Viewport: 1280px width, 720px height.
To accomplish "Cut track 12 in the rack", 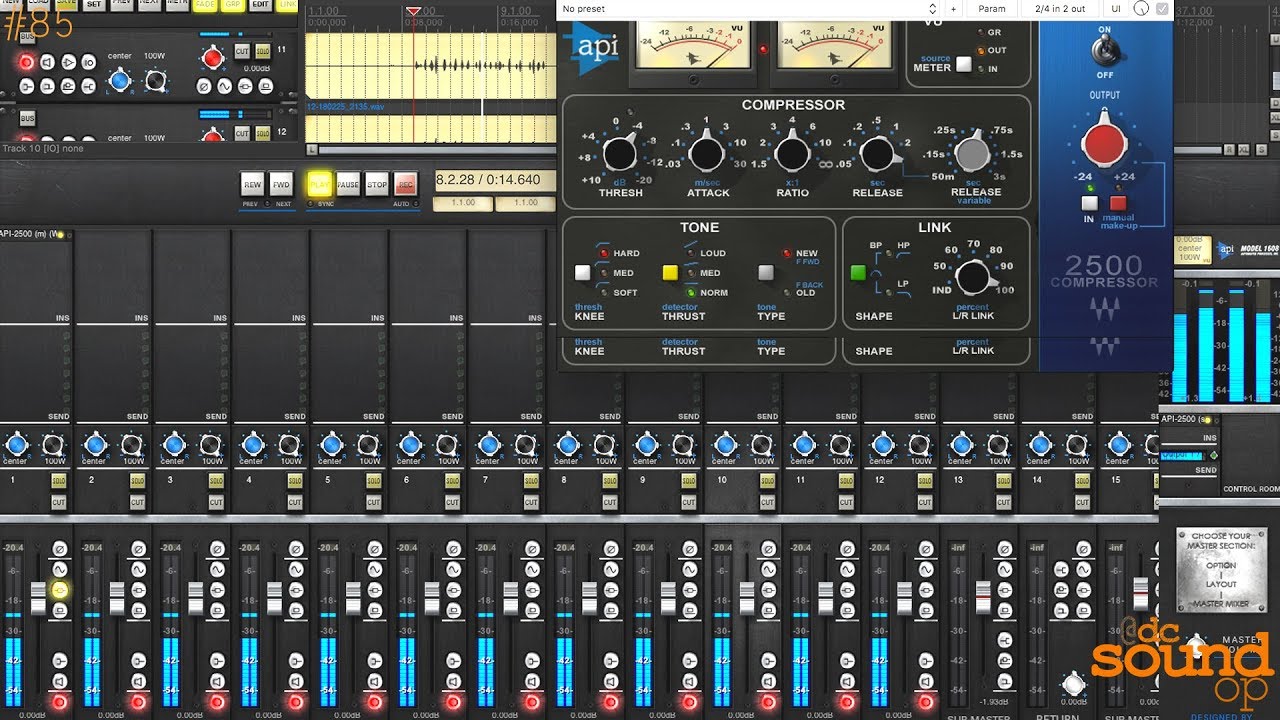I will pyautogui.click(x=242, y=133).
